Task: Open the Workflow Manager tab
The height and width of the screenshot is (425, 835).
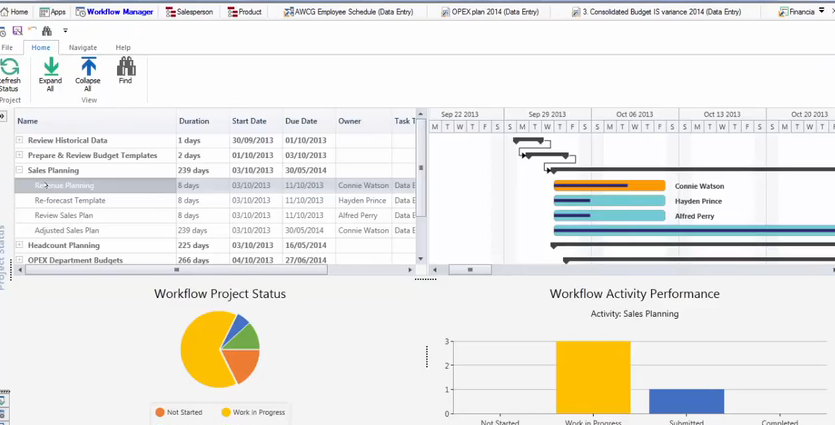Action: (114, 12)
